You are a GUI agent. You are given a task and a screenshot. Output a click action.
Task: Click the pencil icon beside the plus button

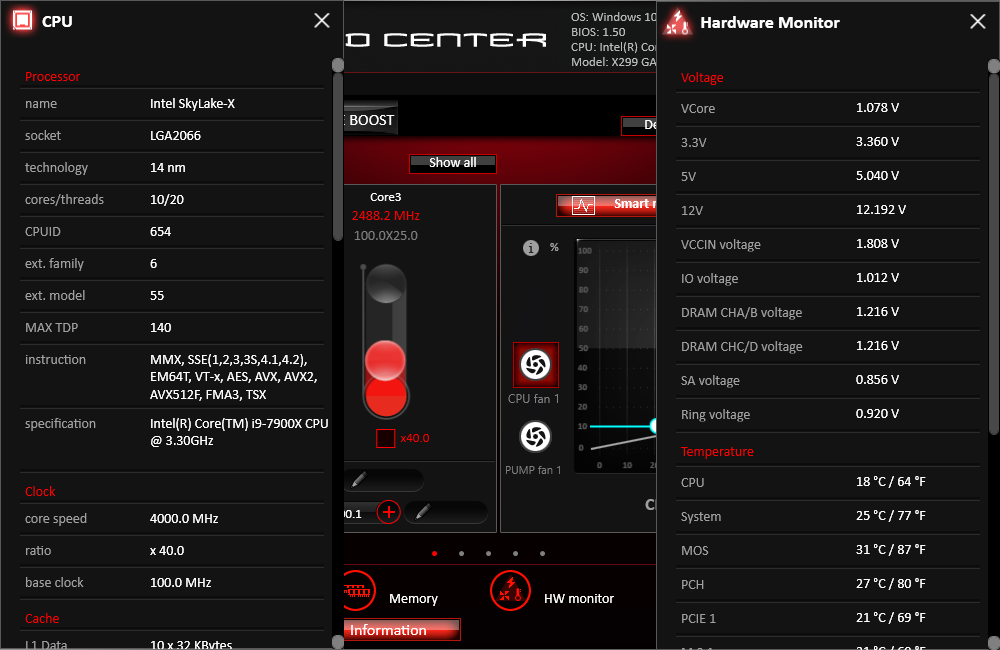(x=423, y=512)
